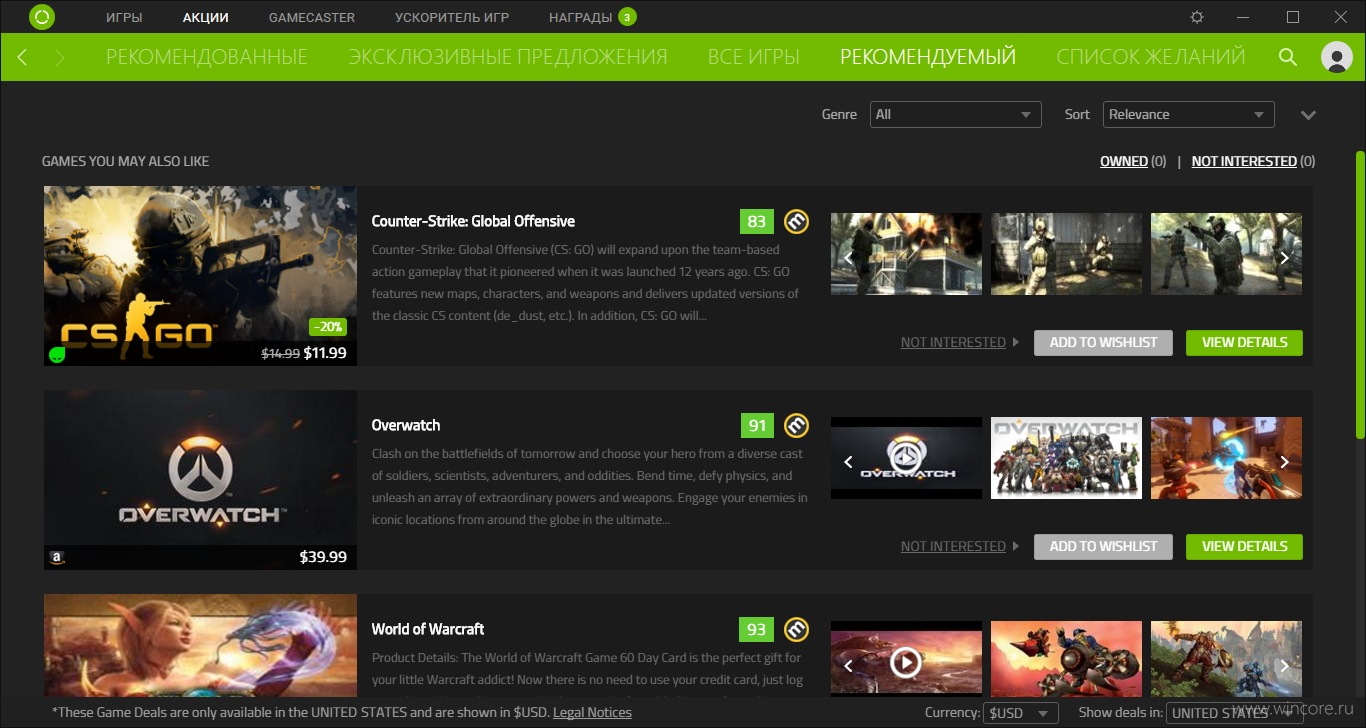Image resolution: width=1366 pixels, height=728 pixels.
Task: Play the World of Warcraft video thumbnail
Action: click(905, 662)
